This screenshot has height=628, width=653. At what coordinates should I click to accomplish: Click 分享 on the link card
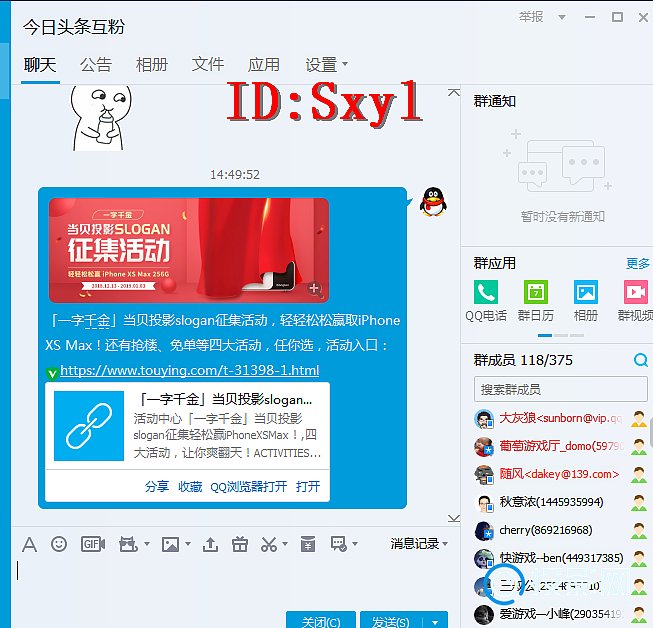click(157, 486)
